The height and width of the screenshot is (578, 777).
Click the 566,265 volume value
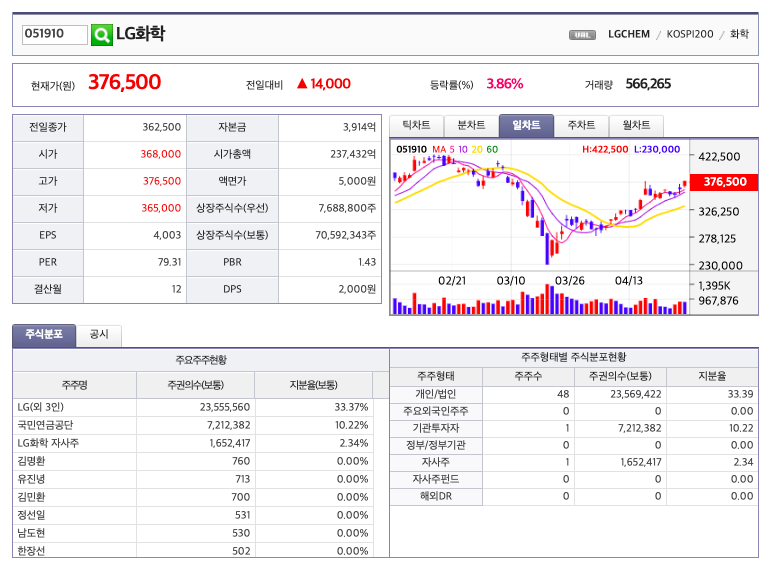[x=648, y=84]
